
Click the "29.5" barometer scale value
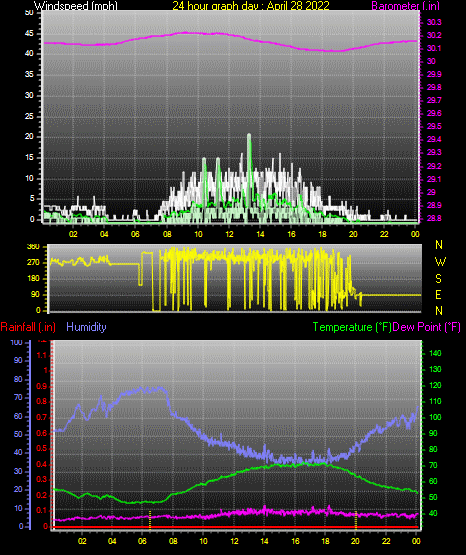[434, 126]
